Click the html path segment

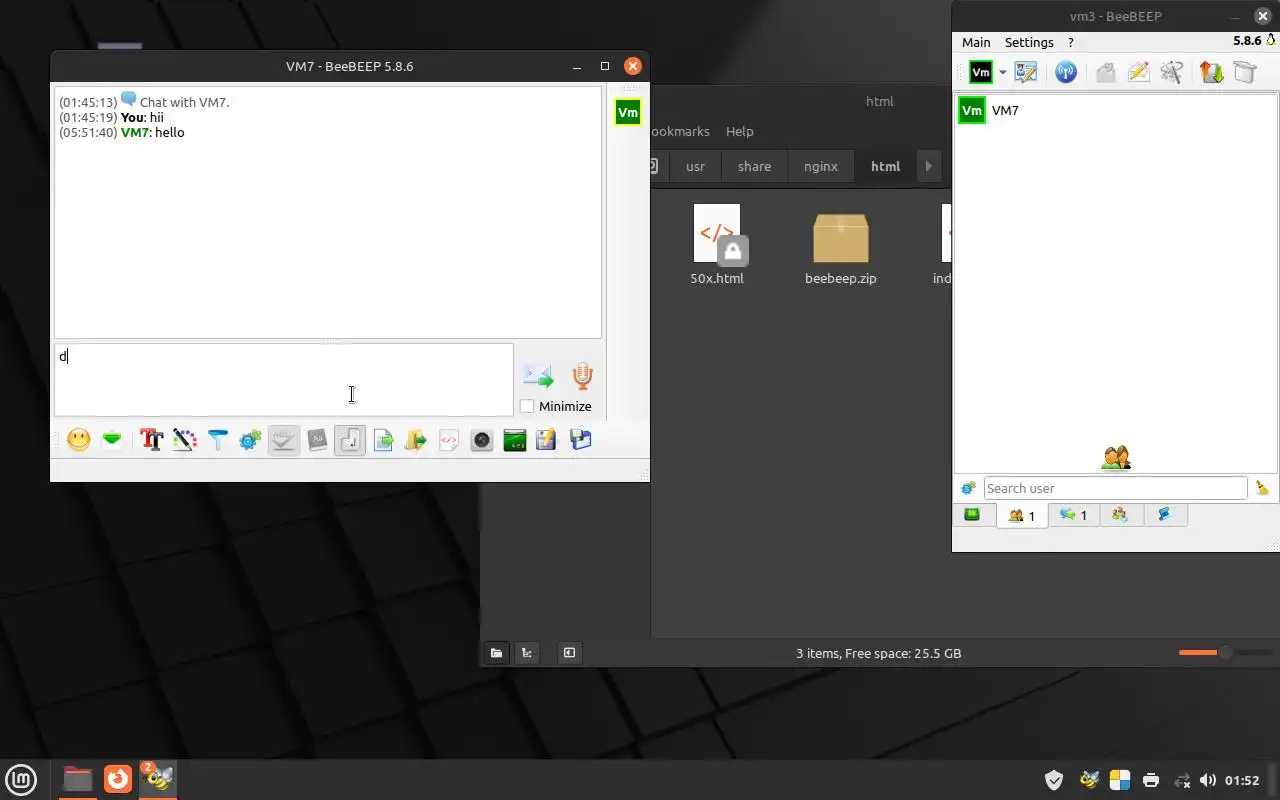pos(886,166)
